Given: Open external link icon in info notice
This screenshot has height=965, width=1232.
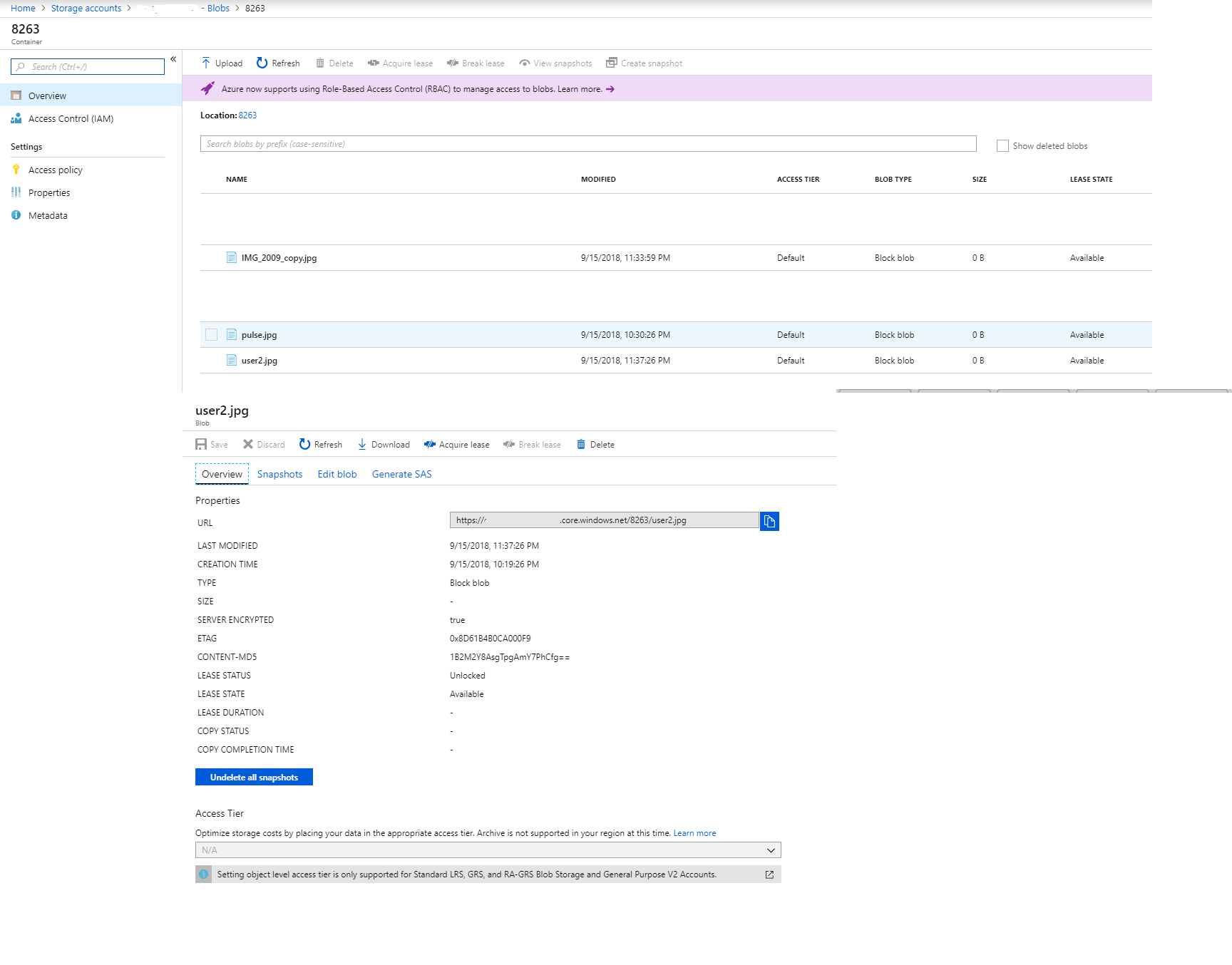Looking at the screenshot, I should click(769, 874).
